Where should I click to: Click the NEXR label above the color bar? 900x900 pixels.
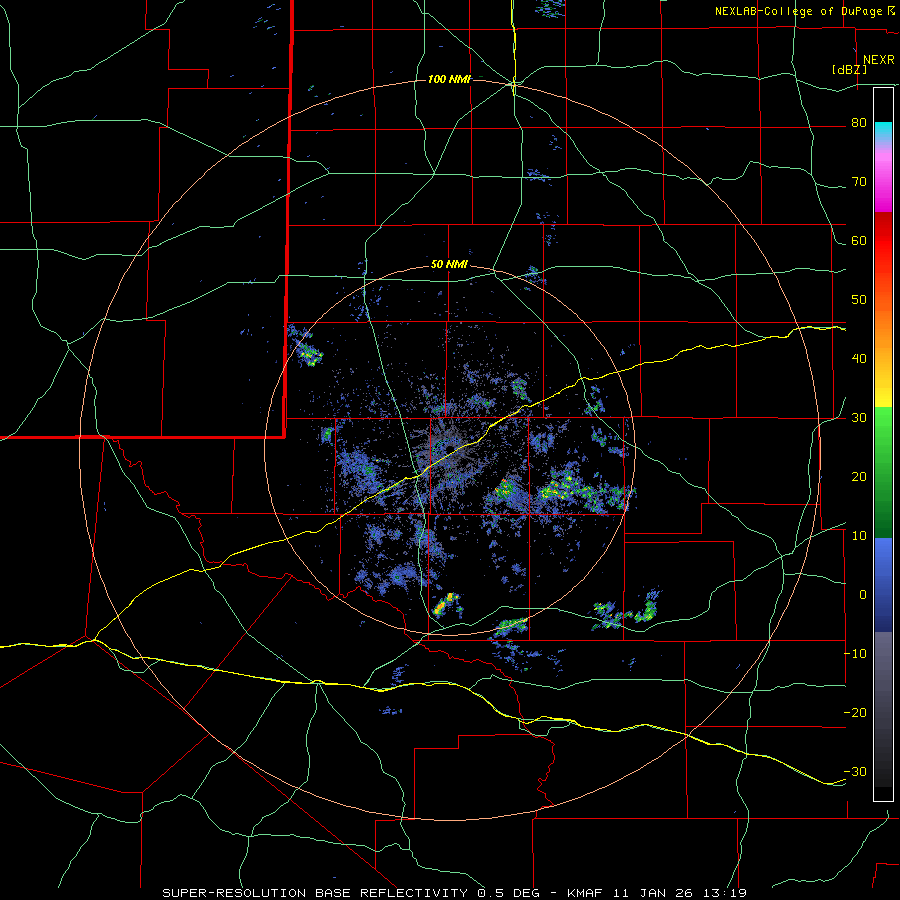[x=879, y=60]
